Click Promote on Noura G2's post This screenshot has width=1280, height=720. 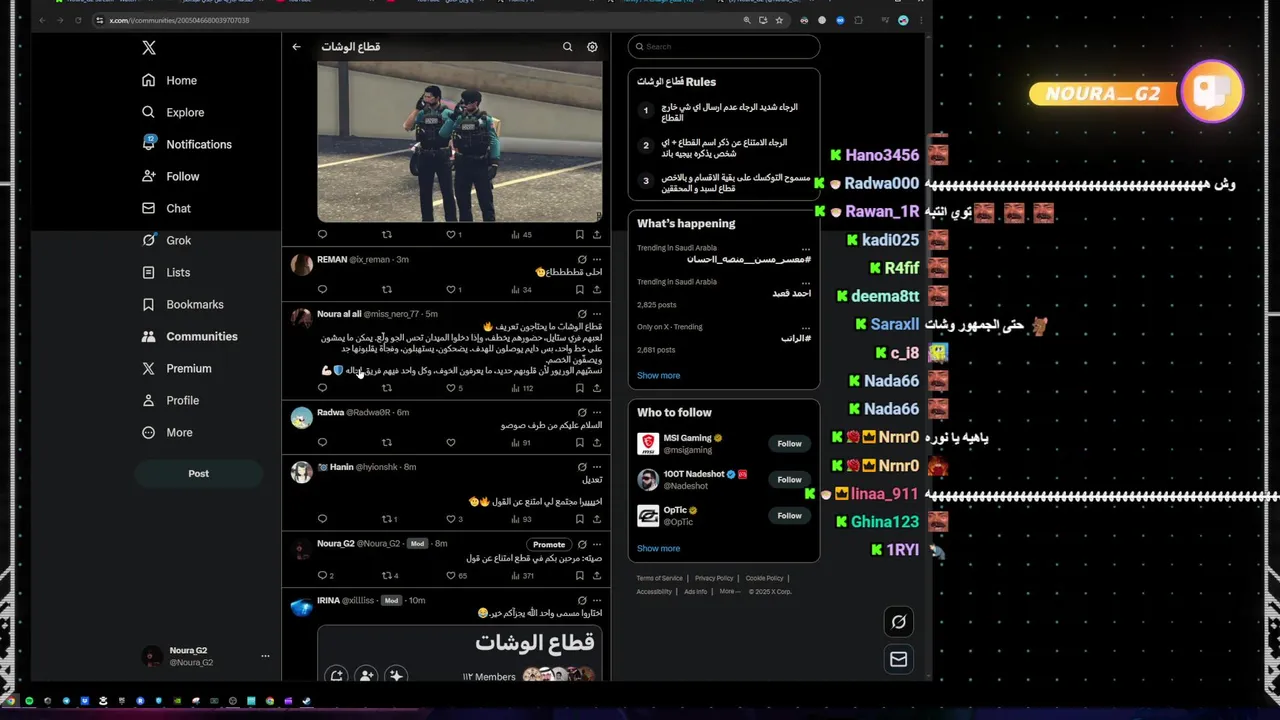coord(549,544)
